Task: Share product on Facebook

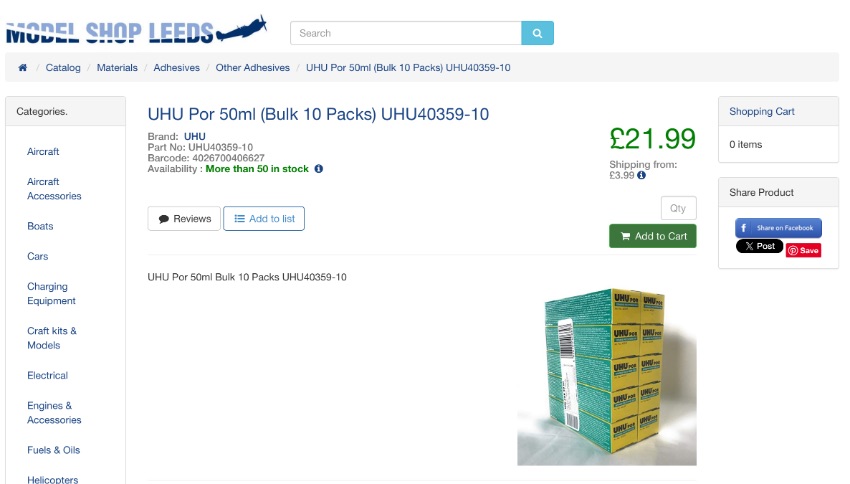Action: (778, 228)
